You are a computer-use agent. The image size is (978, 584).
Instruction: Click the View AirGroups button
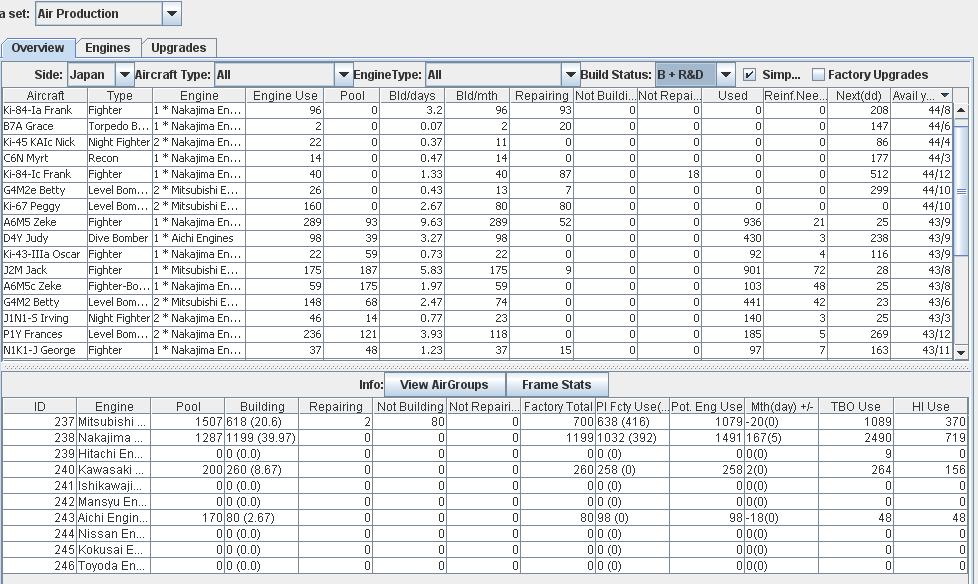444,385
